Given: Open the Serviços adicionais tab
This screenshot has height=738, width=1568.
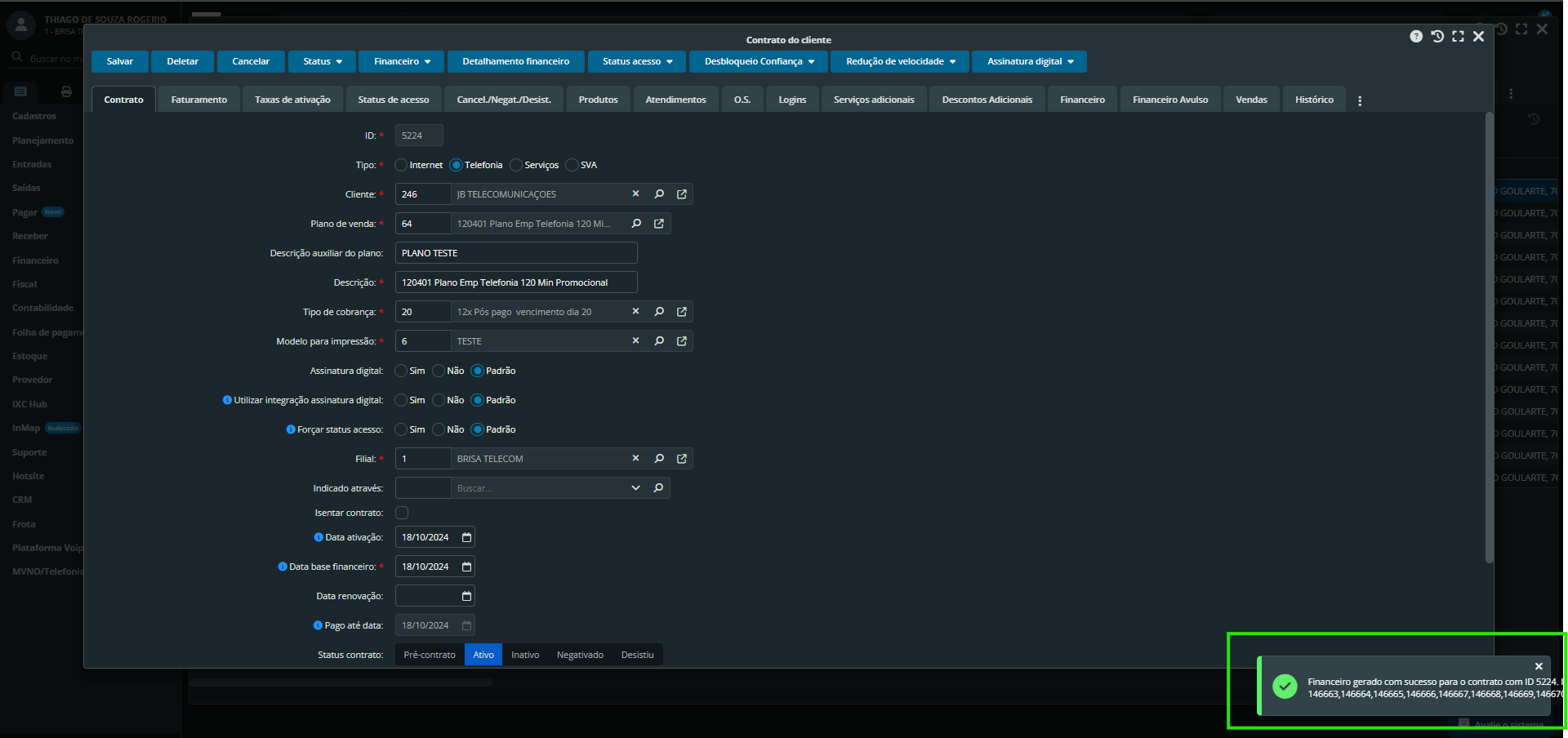Looking at the screenshot, I should click(873, 100).
